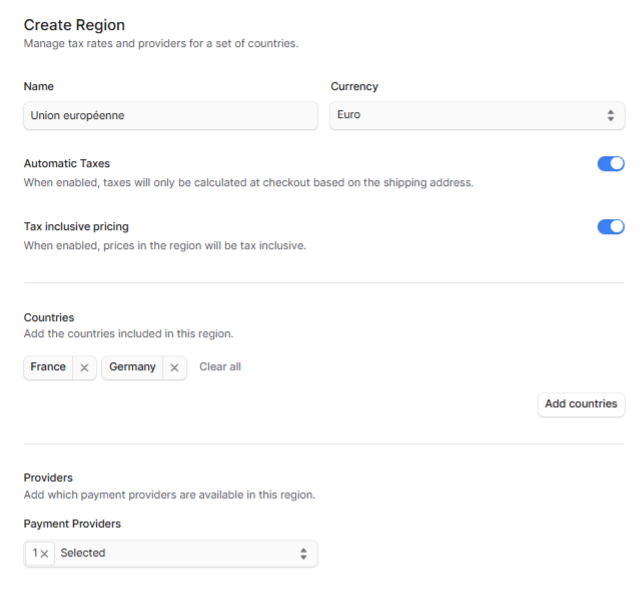
Task: Click the Payment Providers up-down arrows
Action: coord(304,553)
